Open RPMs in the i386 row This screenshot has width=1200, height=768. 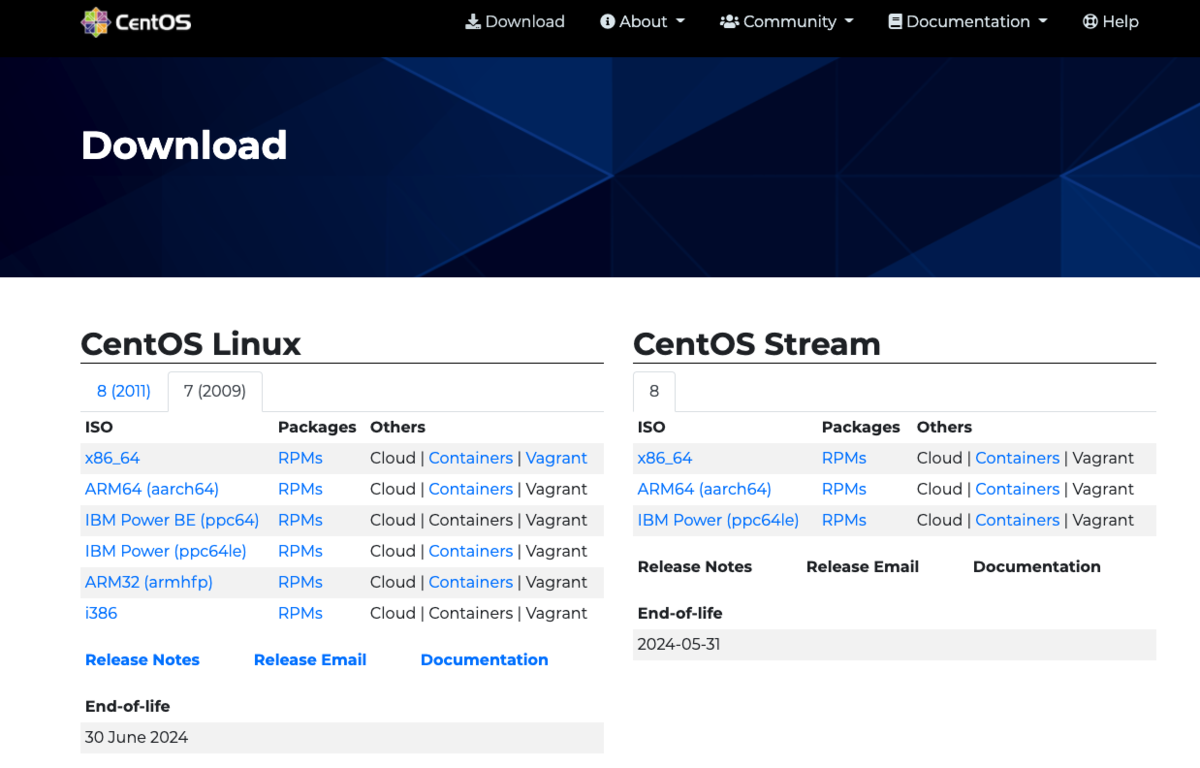(x=300, y=613)
